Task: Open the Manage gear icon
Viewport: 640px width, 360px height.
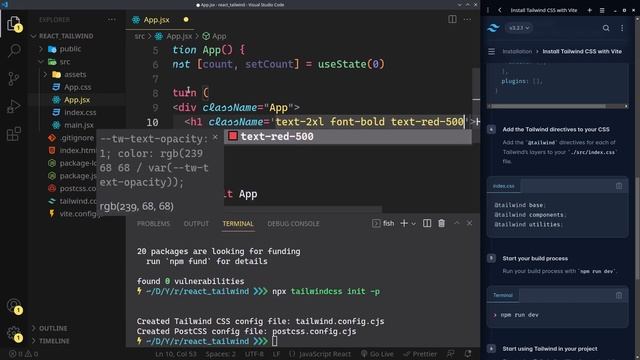Action: tap(14, 334)
